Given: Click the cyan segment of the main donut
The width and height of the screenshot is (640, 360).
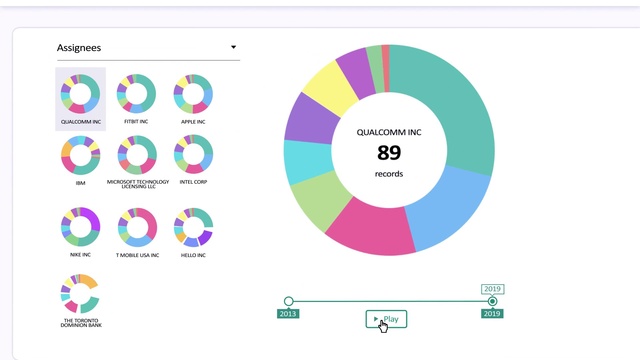Looking at the screenshot, I should point(307,162).
